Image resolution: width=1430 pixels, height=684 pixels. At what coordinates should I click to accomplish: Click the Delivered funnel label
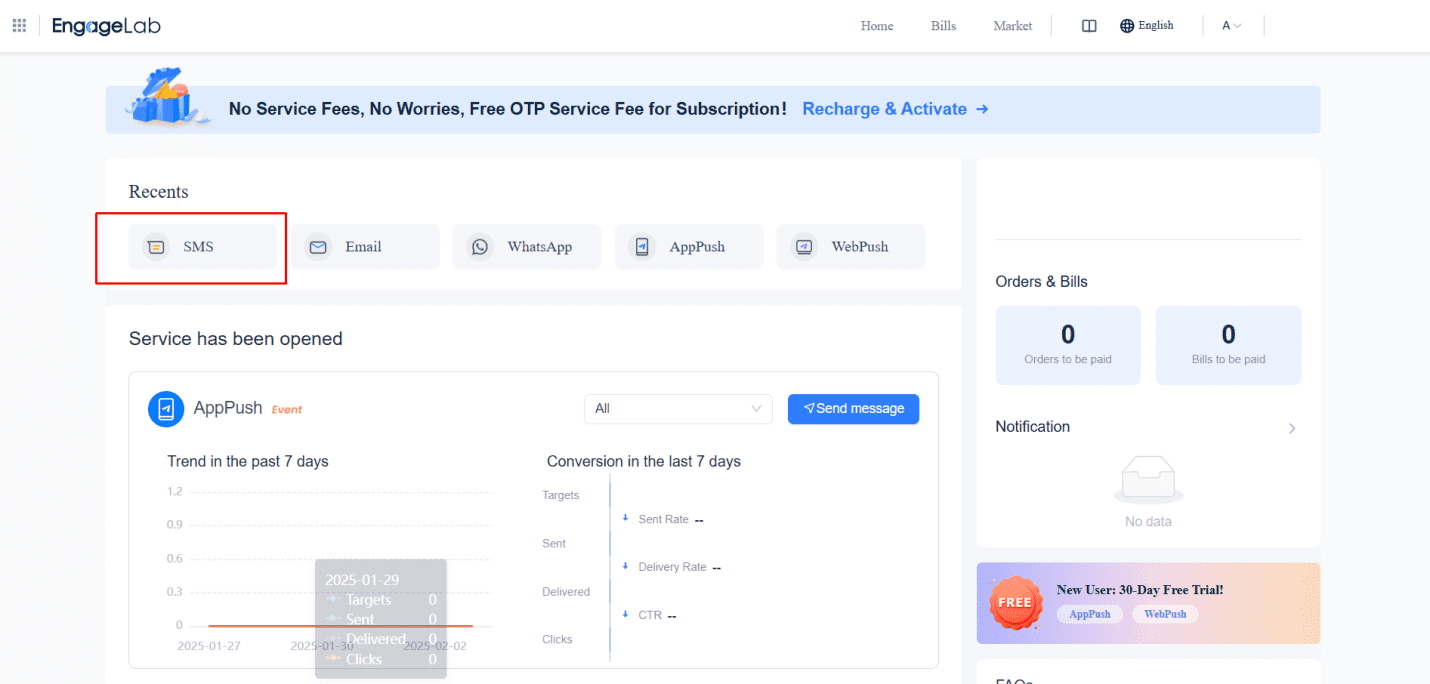point(566,592)
